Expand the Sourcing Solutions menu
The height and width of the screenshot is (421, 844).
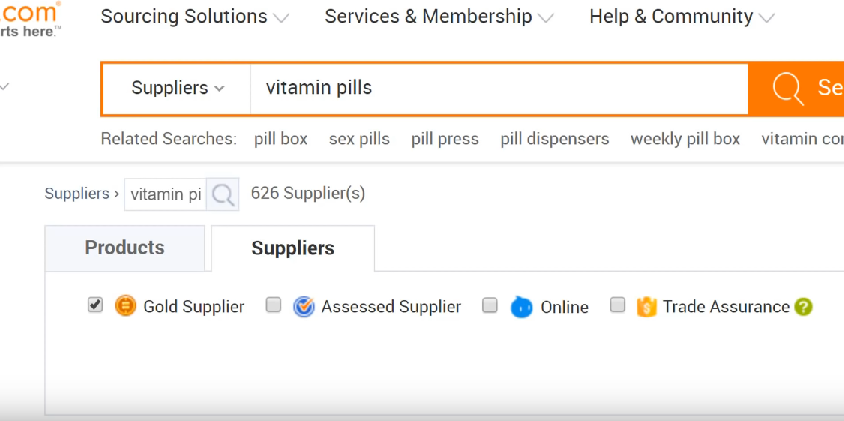pos(194,17)
